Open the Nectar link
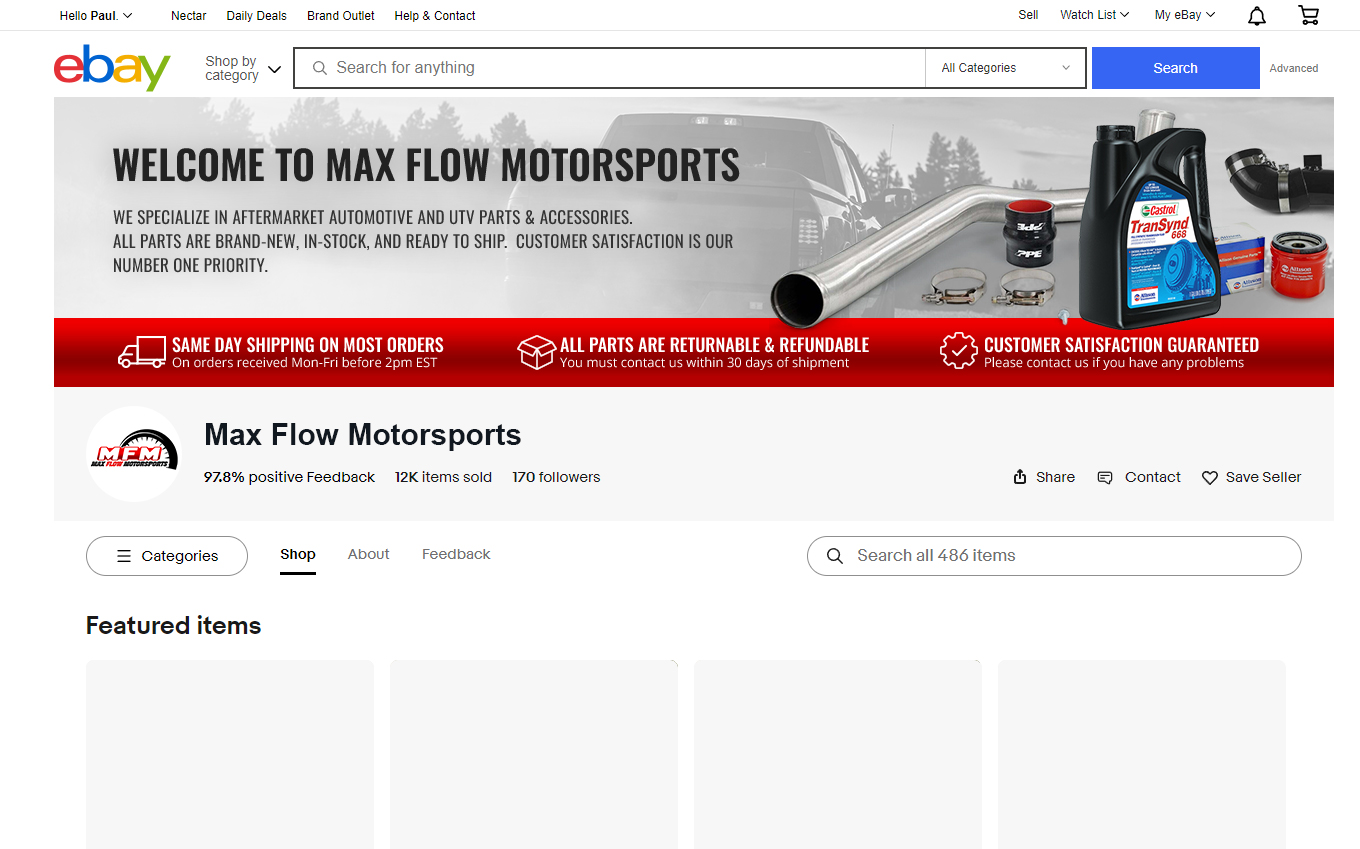The image size is (1360, 849). click(189, 15)
